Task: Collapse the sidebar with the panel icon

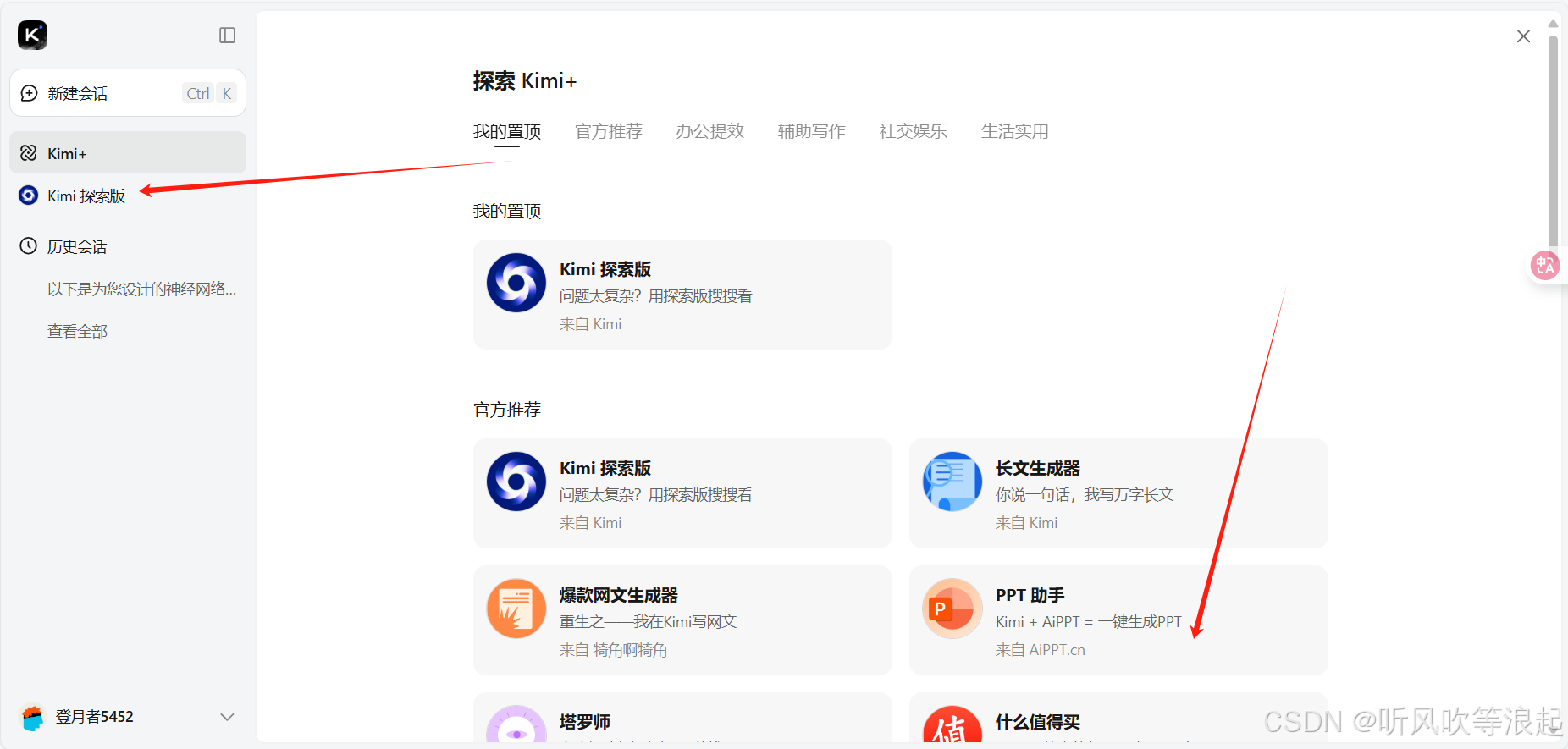Action: click(227, 35)
